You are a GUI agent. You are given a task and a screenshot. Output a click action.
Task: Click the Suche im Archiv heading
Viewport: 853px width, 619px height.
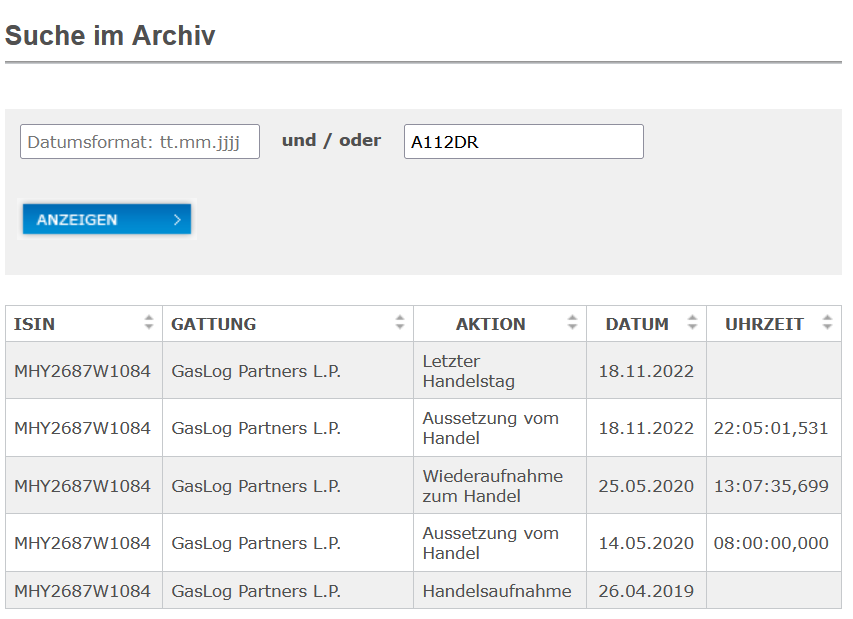(110, 36)
